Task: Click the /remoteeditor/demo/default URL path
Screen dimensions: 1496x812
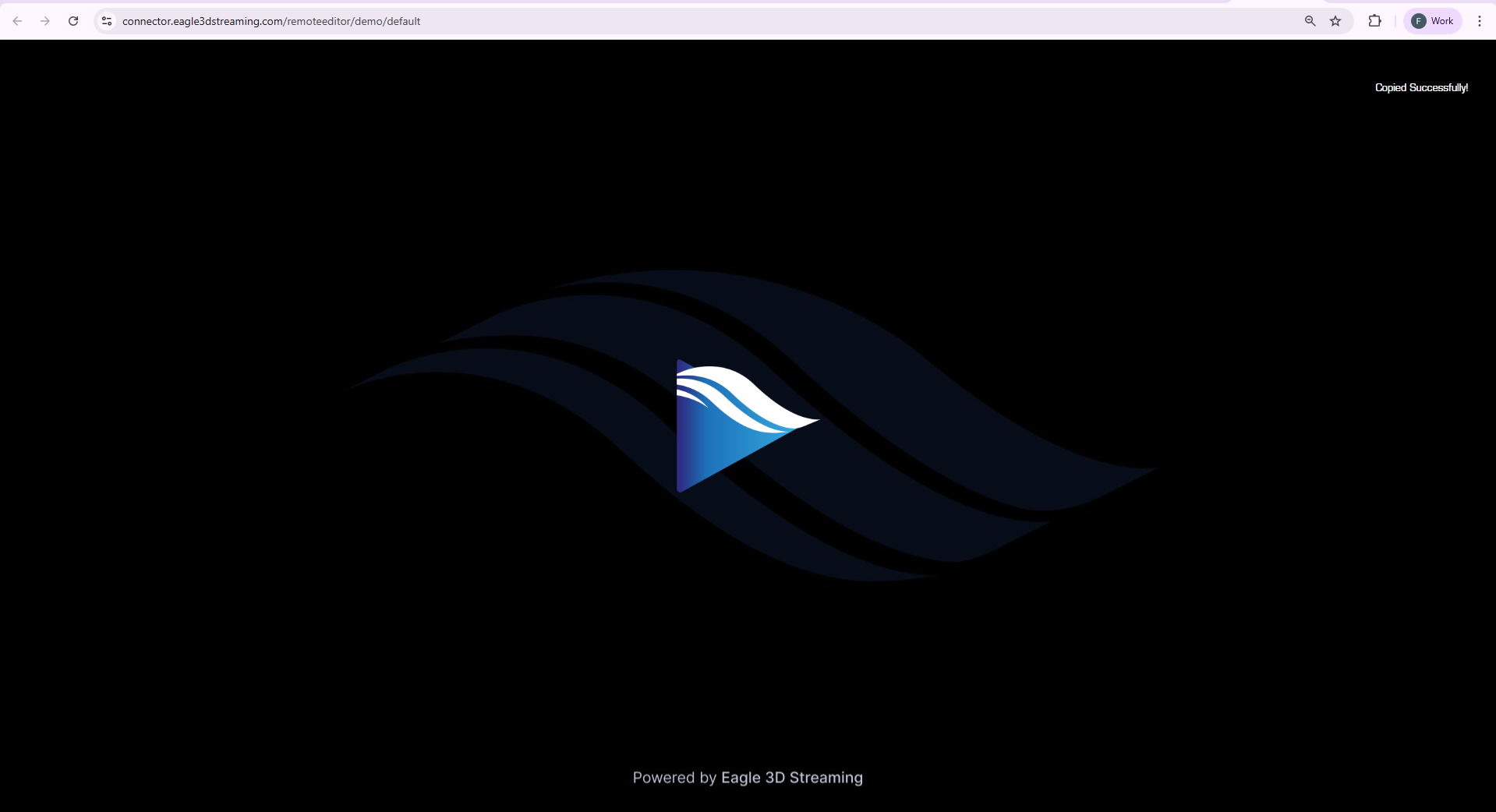Action: tap(353, 21)
